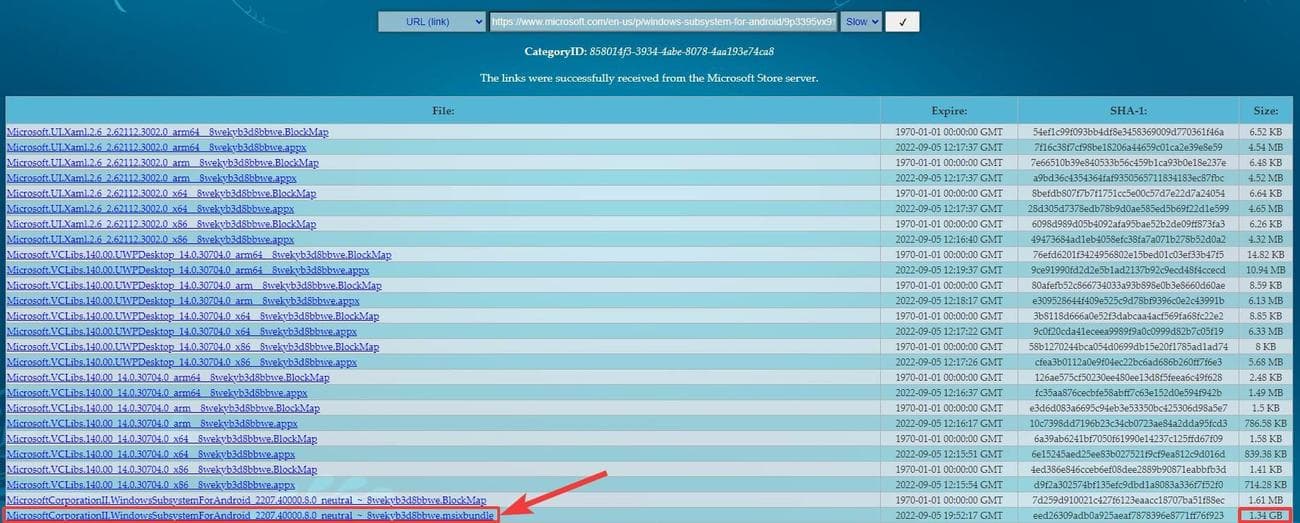Click Microsoft.UI.Xaml.2.6 arm64 BlockMap link

click(x=167, y=132)
